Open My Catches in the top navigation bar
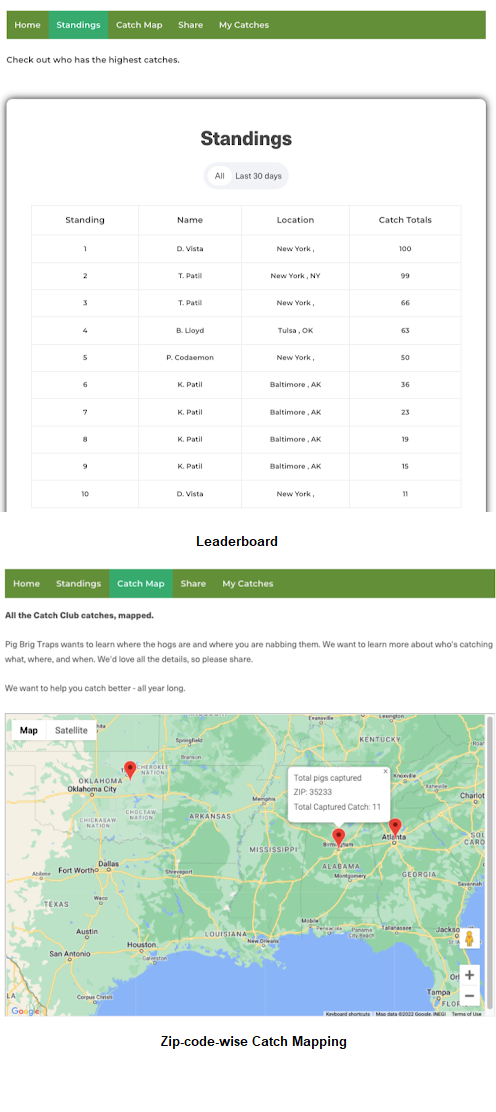The image size is (496, 1112). [x=243, y=25]
